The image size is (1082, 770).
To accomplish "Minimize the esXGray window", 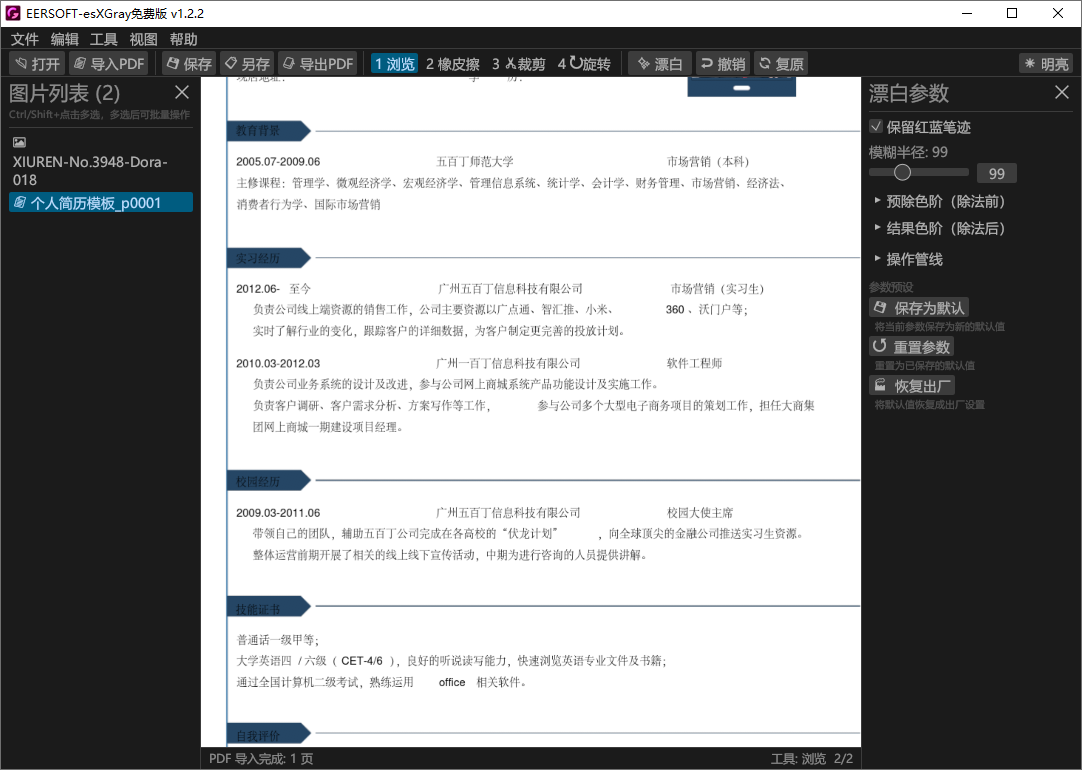I will click(967, 13).
